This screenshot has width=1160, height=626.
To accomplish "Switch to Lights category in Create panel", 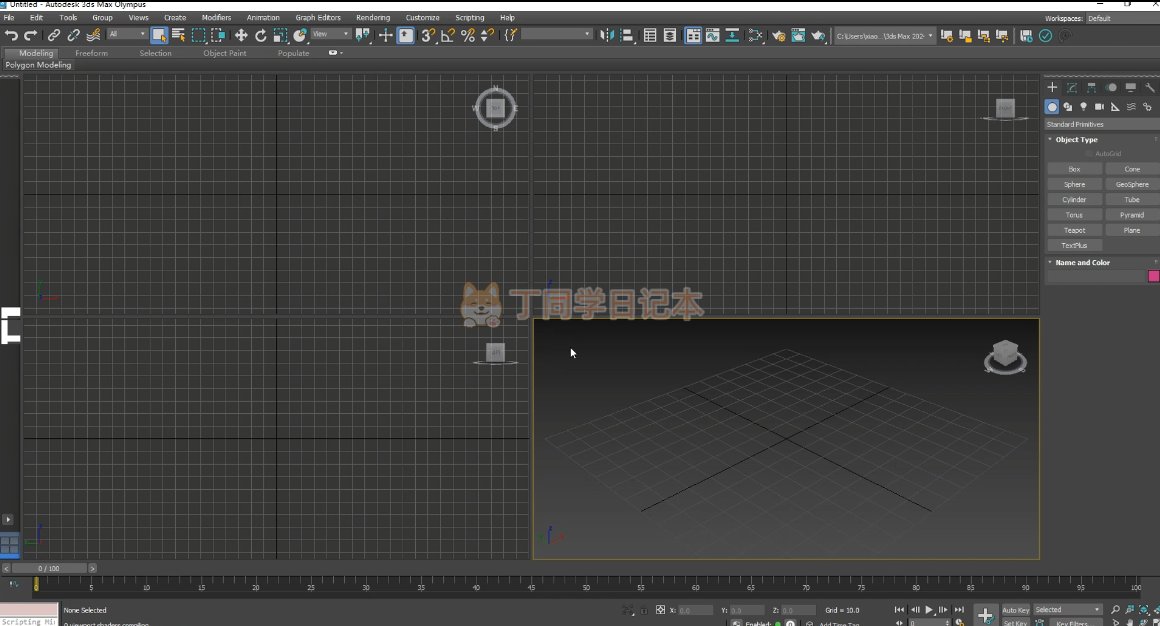I will 1083,107.
